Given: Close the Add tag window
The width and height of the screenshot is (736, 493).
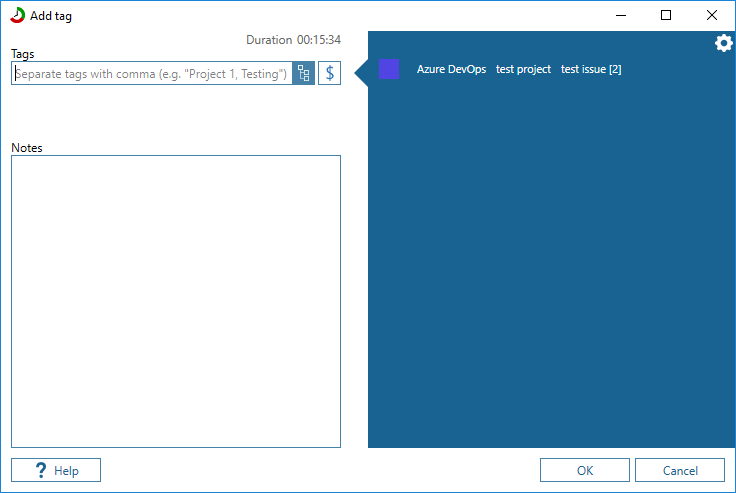Looking at the screenshot, I should (712, 15).
